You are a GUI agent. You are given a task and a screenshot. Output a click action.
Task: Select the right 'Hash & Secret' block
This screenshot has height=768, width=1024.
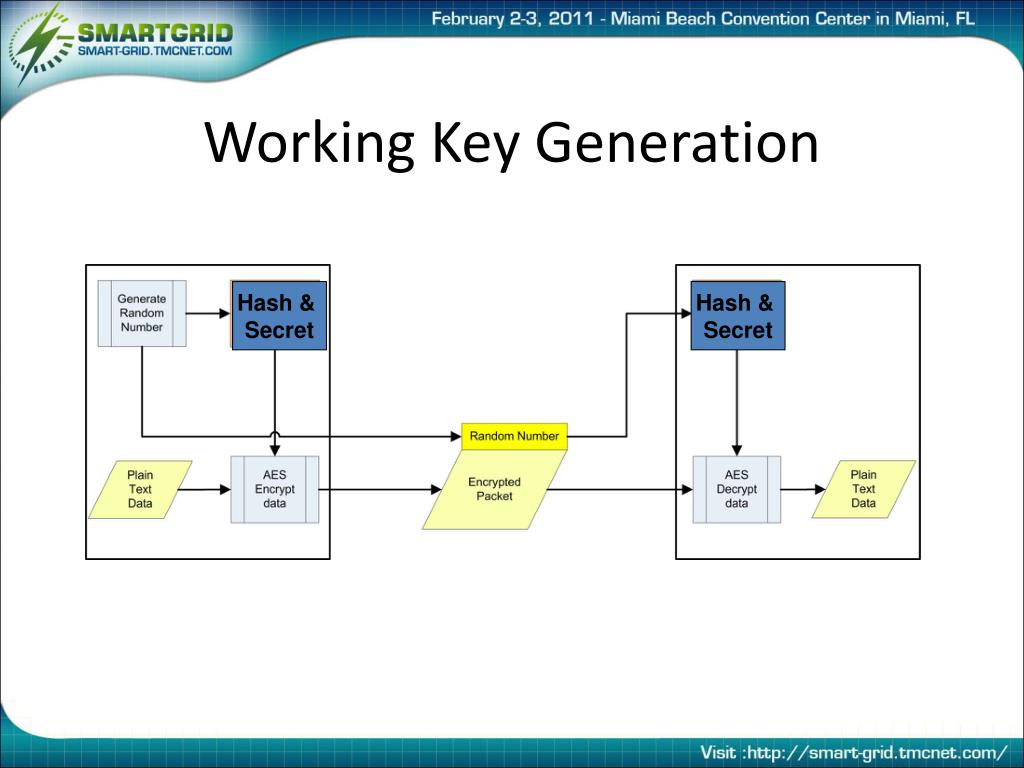pos(738,315)
